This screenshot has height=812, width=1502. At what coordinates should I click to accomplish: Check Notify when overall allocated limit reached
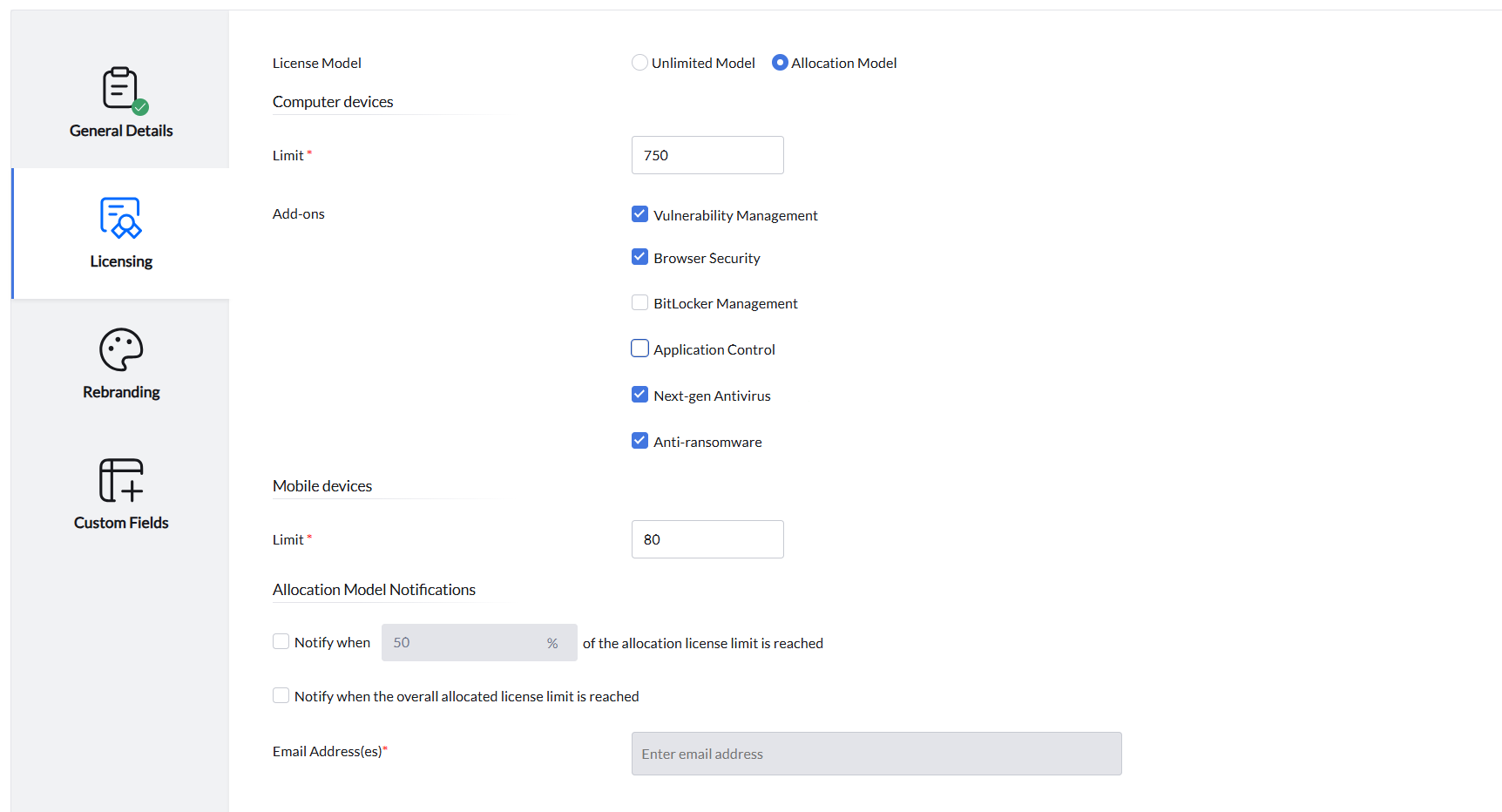(x=281, y=695)
